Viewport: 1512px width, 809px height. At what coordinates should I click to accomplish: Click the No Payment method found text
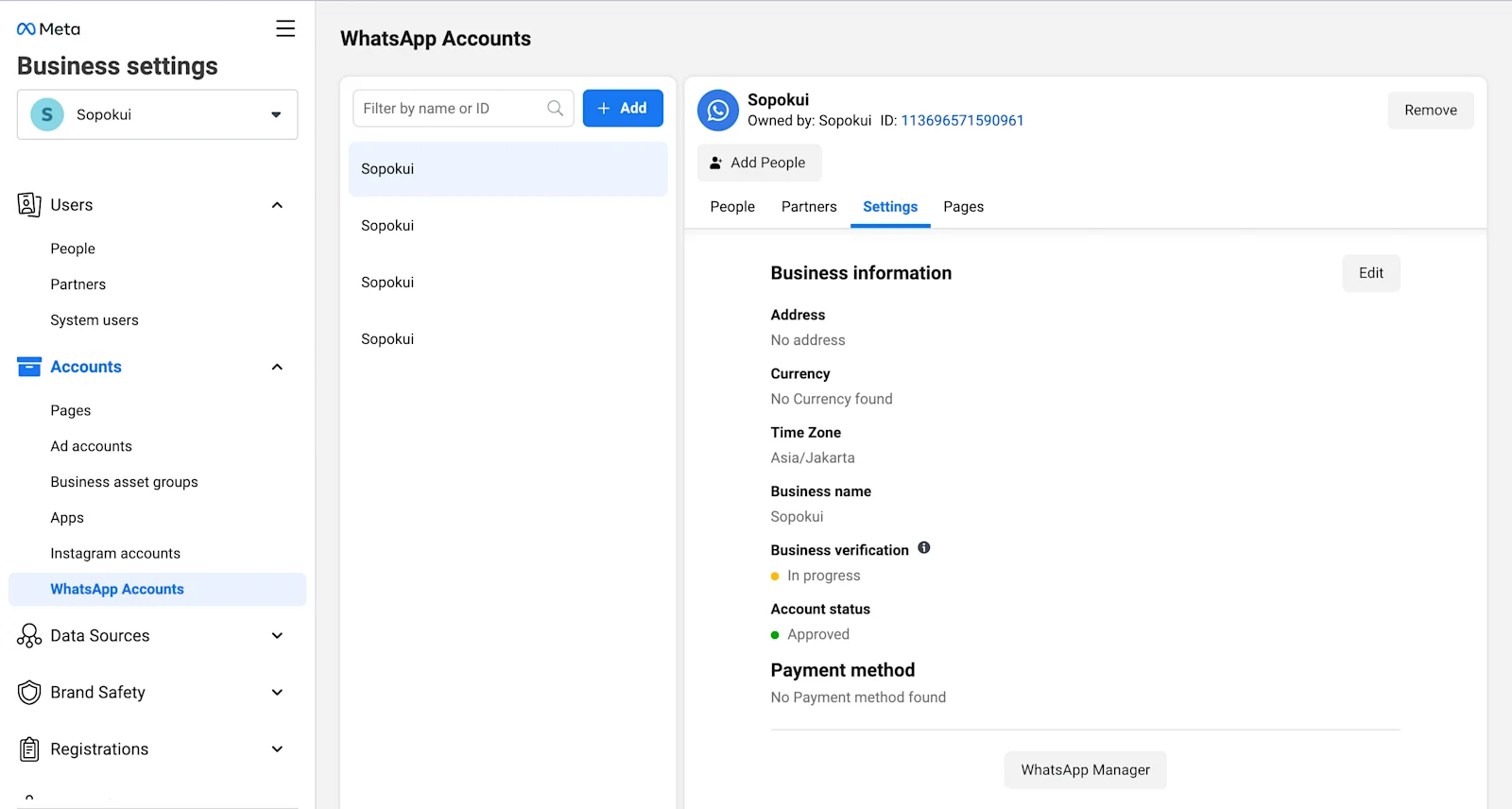[858, 697]
